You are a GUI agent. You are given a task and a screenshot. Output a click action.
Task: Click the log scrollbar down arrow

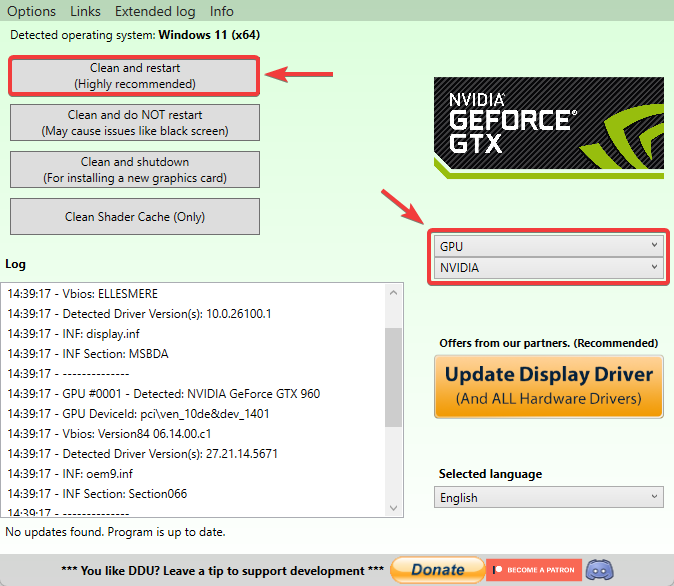click(x=393, y=509)
